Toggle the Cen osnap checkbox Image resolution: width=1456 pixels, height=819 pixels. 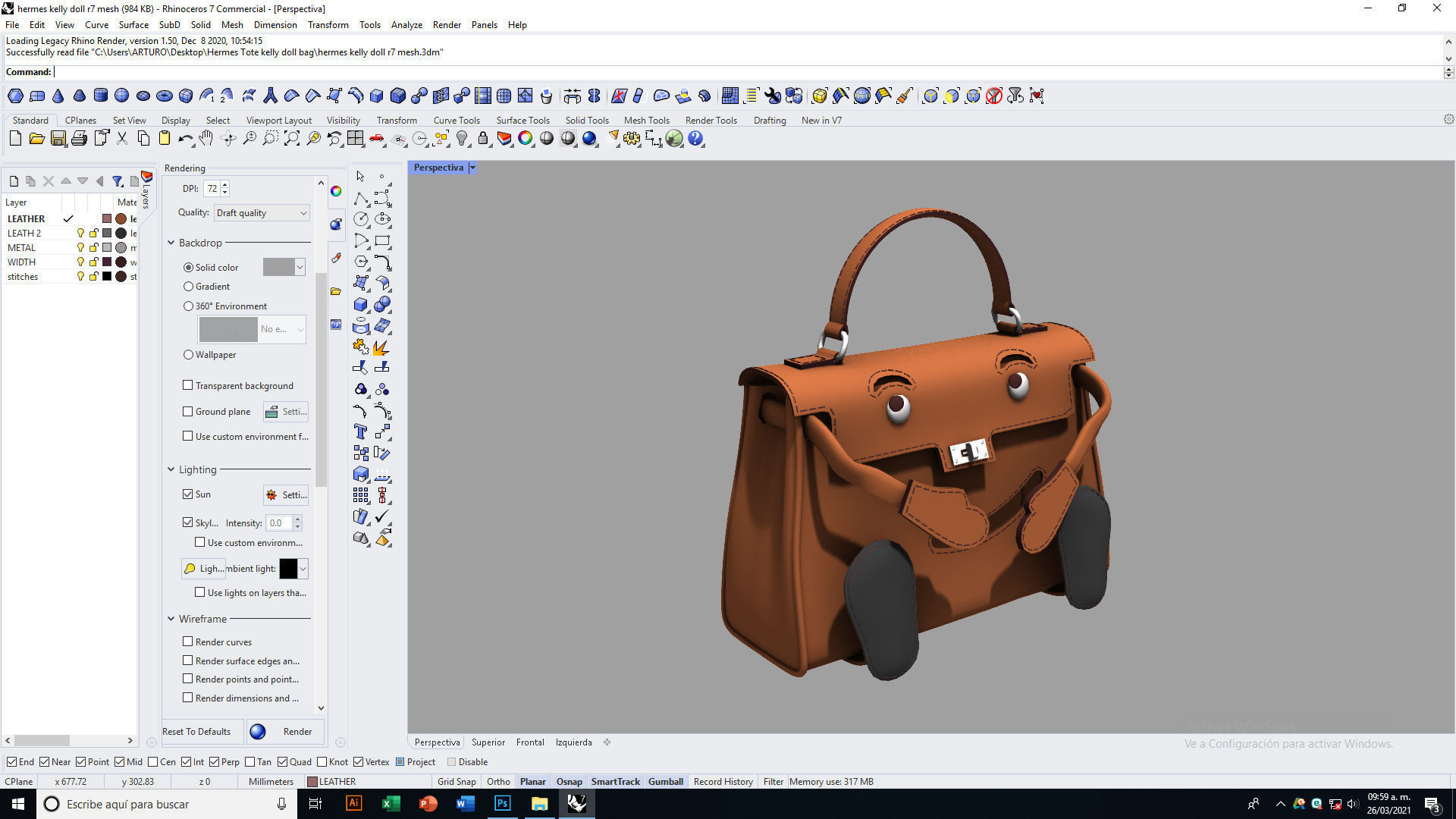(x=153, y=762)
